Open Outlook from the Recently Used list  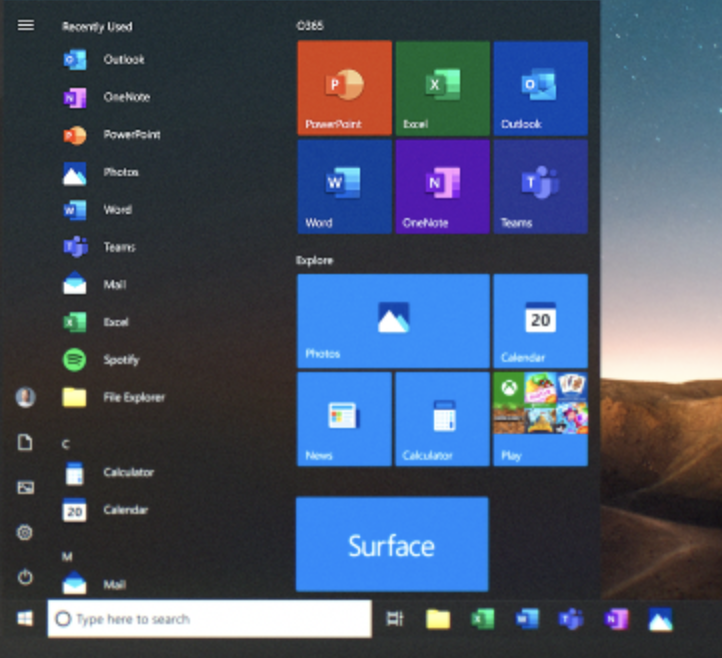click(104, 59)
